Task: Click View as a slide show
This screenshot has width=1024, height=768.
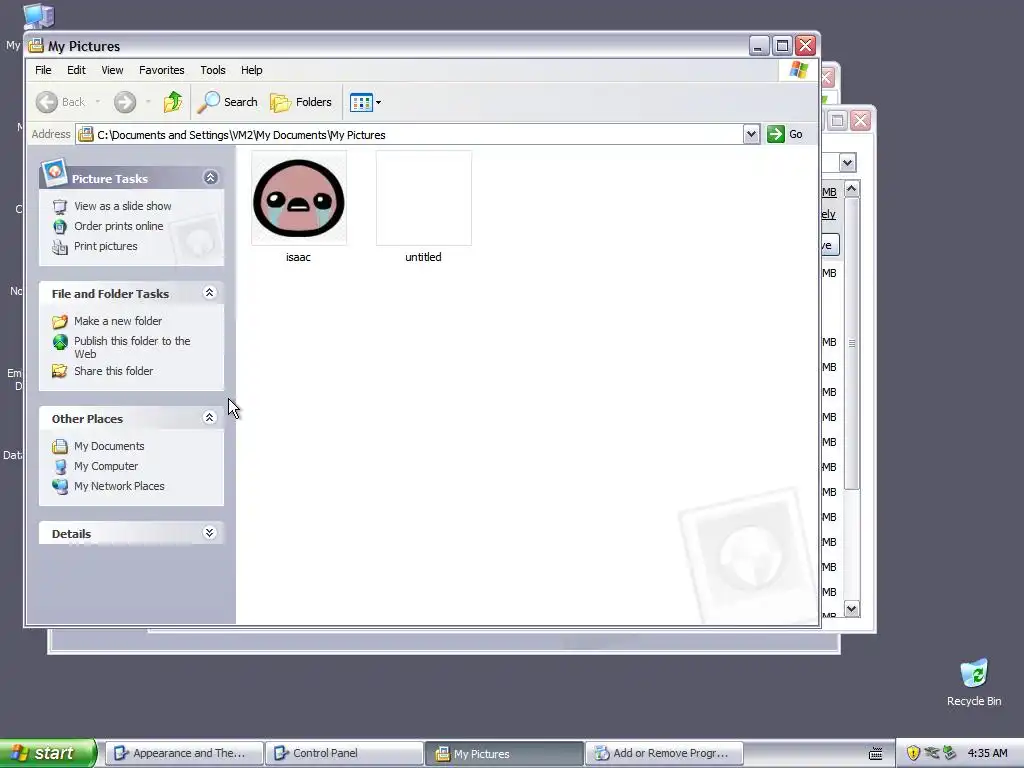Action: (123, 206)
